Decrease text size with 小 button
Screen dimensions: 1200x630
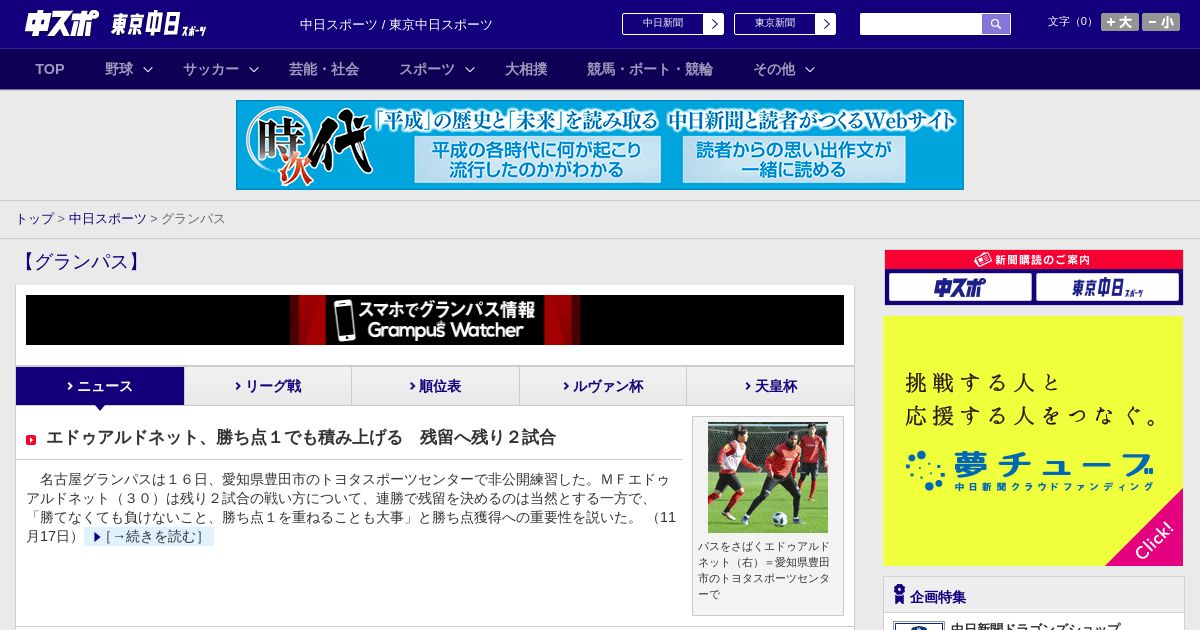click(x=1161, y=22)
